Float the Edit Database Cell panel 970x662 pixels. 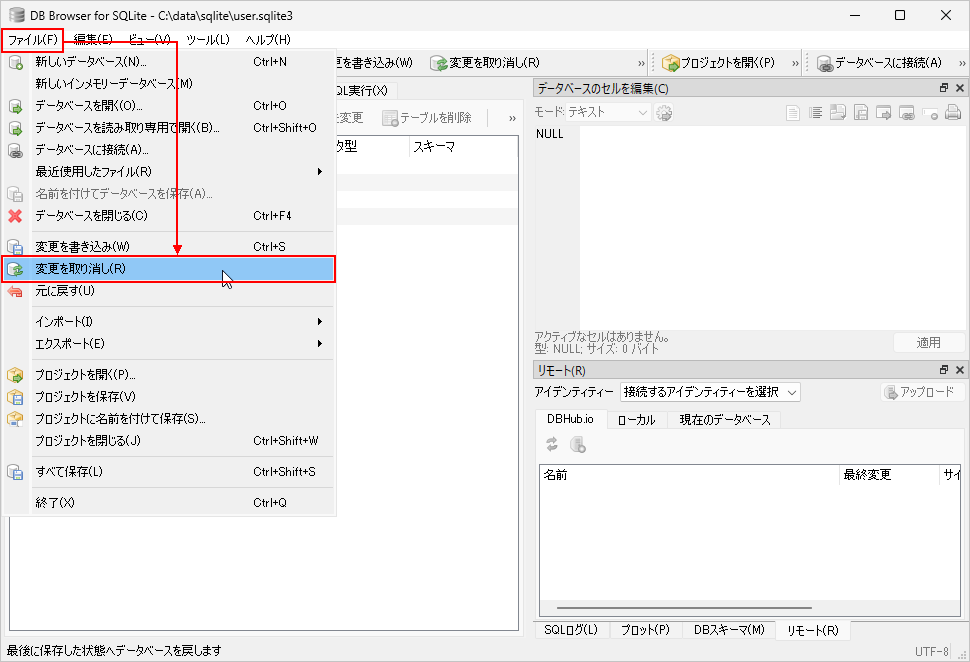point(943,89)
